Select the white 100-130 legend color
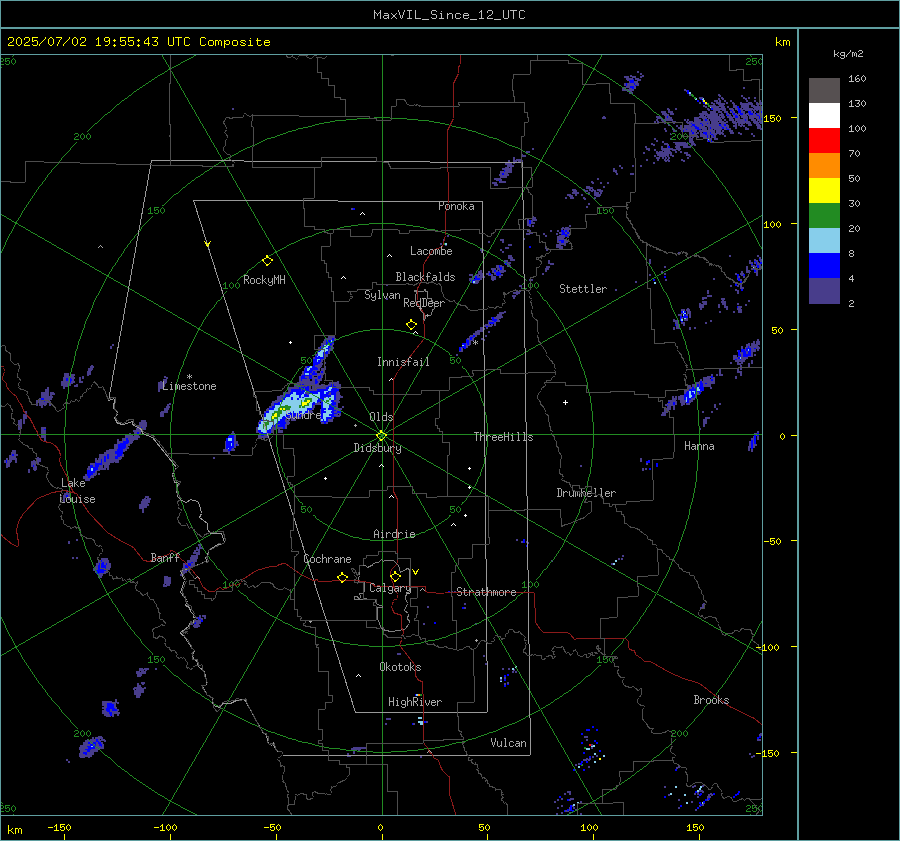Screen dimensions: 900x841 point(824,116)
